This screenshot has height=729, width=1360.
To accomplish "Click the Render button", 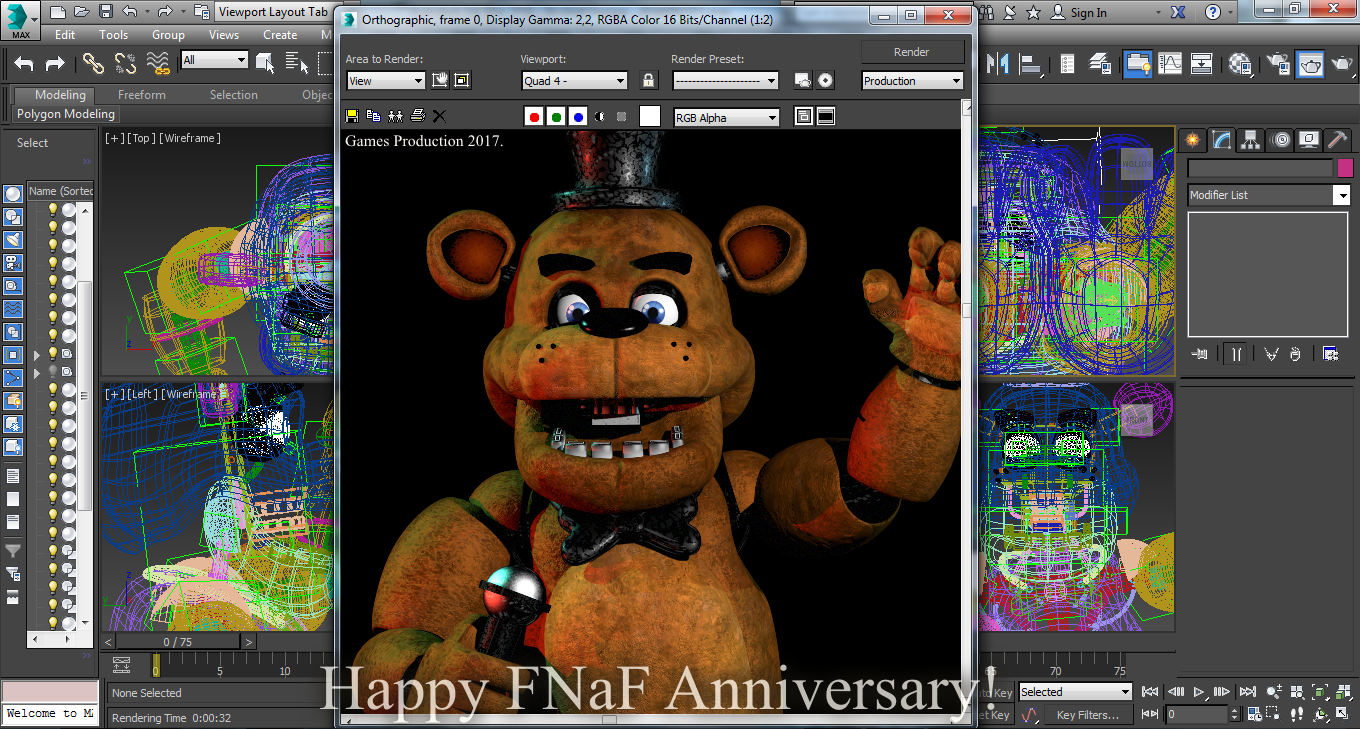I will tap(912, 51).
